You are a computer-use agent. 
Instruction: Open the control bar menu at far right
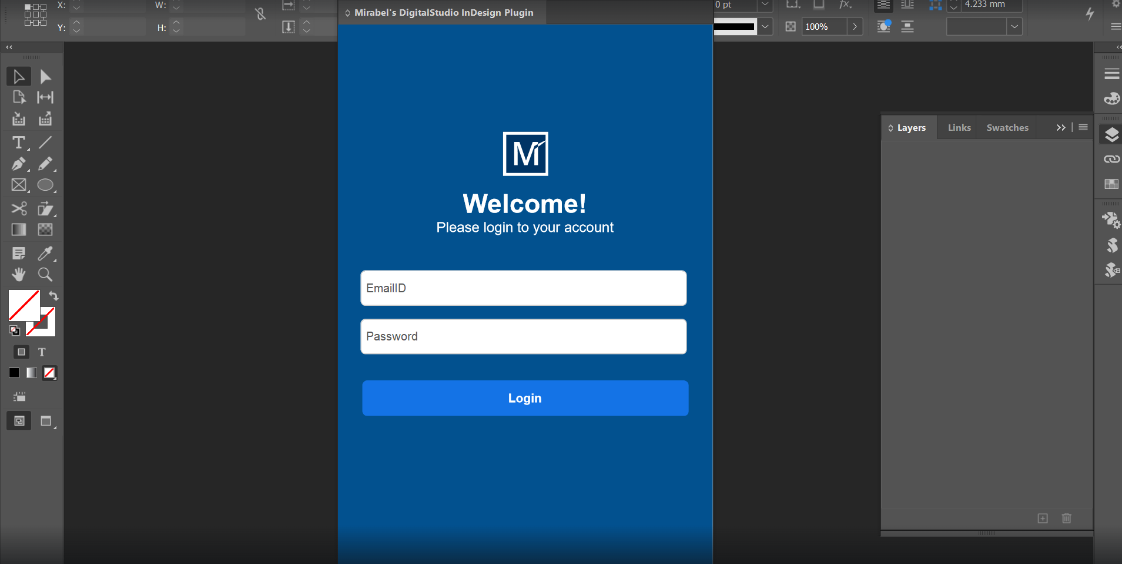(x=1116, y=26)
